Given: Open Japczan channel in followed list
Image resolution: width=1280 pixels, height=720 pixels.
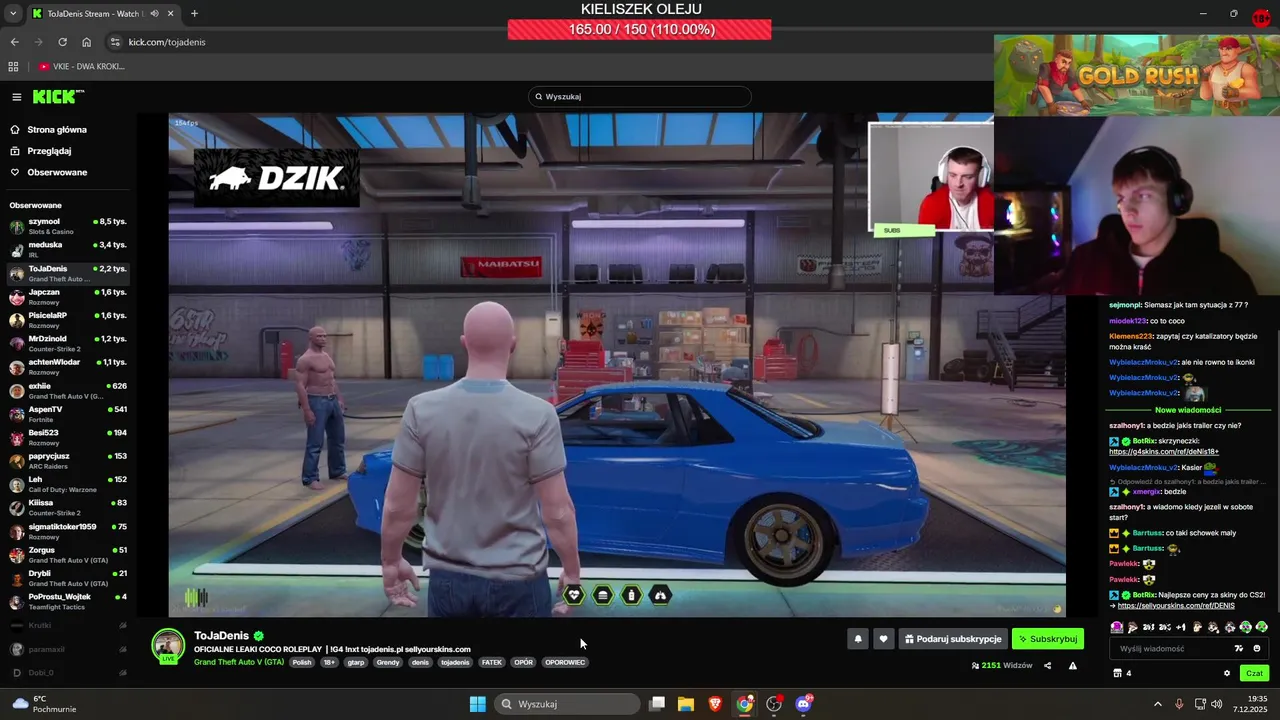Looking at the screenshot, I should coord(68,296).
